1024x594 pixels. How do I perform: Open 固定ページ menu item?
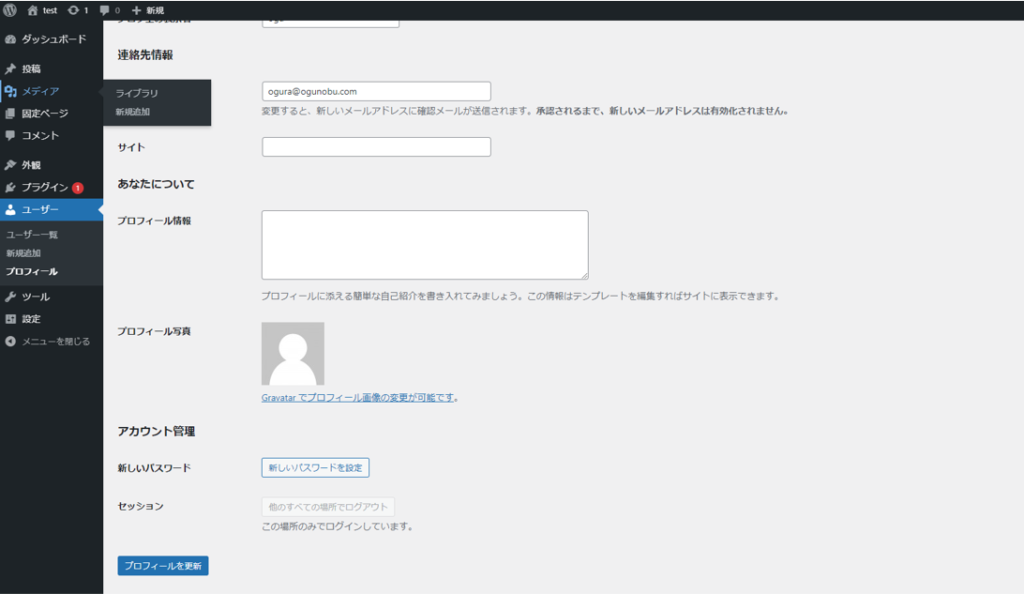pyautogui.click(x=44, y=114)
